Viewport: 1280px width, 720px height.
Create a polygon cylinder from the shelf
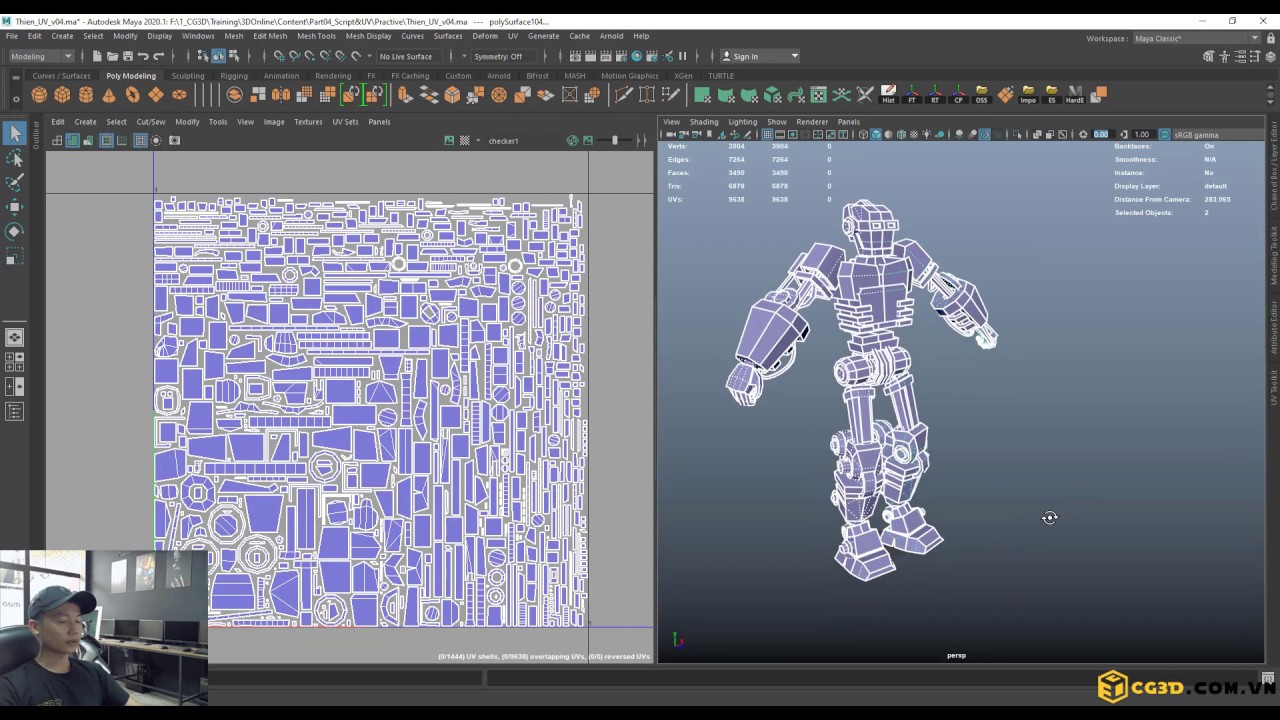86,95
